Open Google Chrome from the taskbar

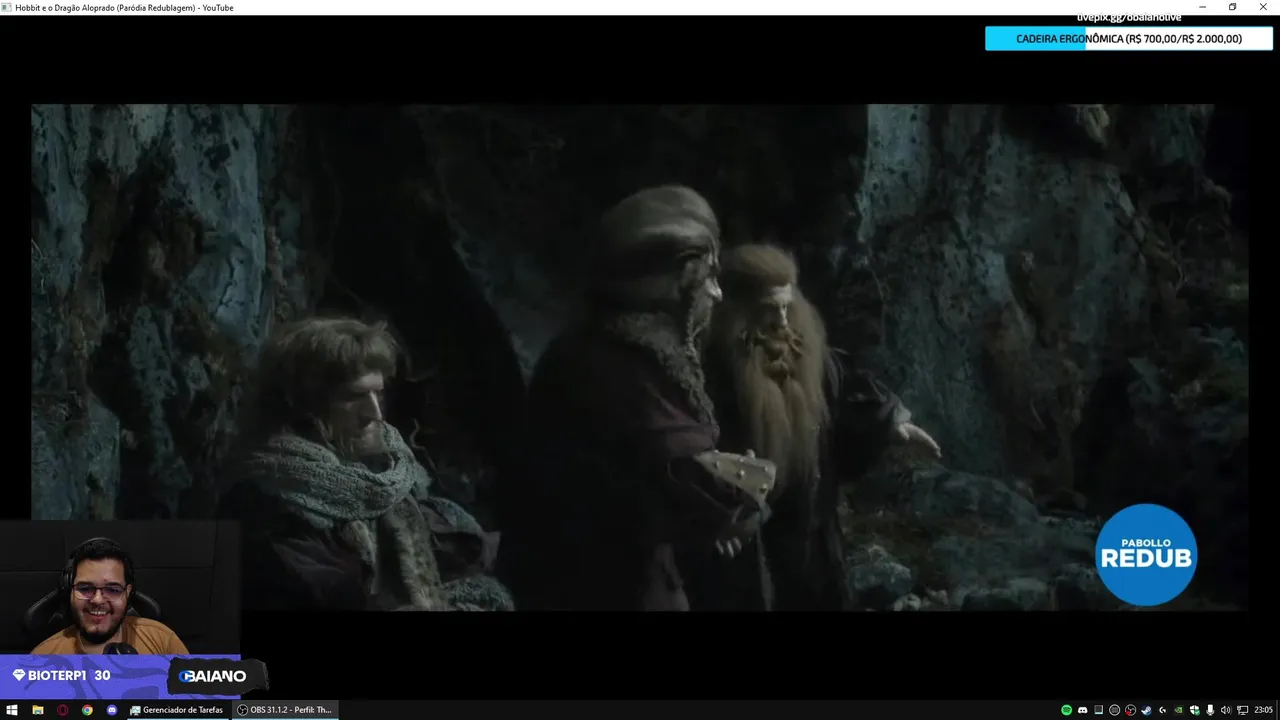(87, 710)
